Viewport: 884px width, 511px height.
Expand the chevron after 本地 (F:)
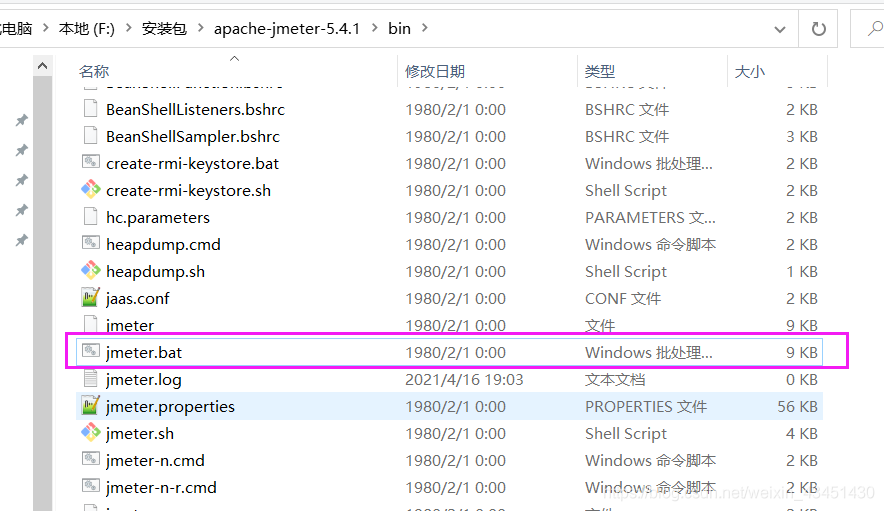(129, 28)
